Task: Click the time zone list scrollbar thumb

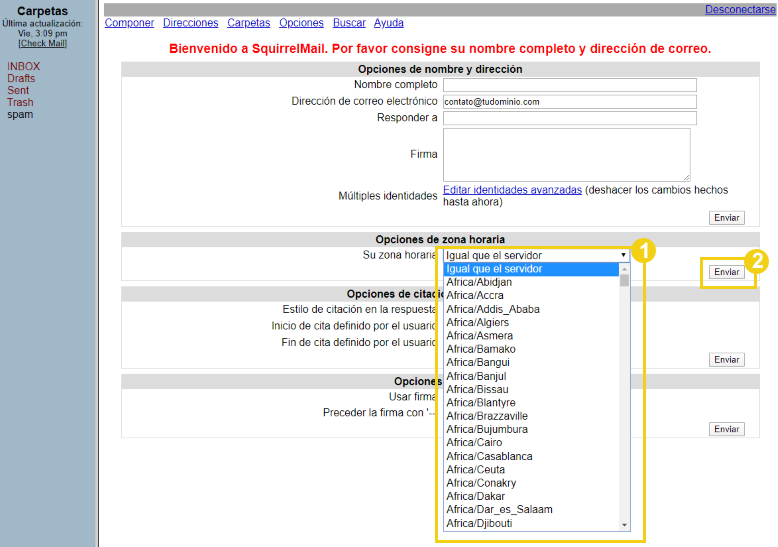Action: tap(624, 280)
